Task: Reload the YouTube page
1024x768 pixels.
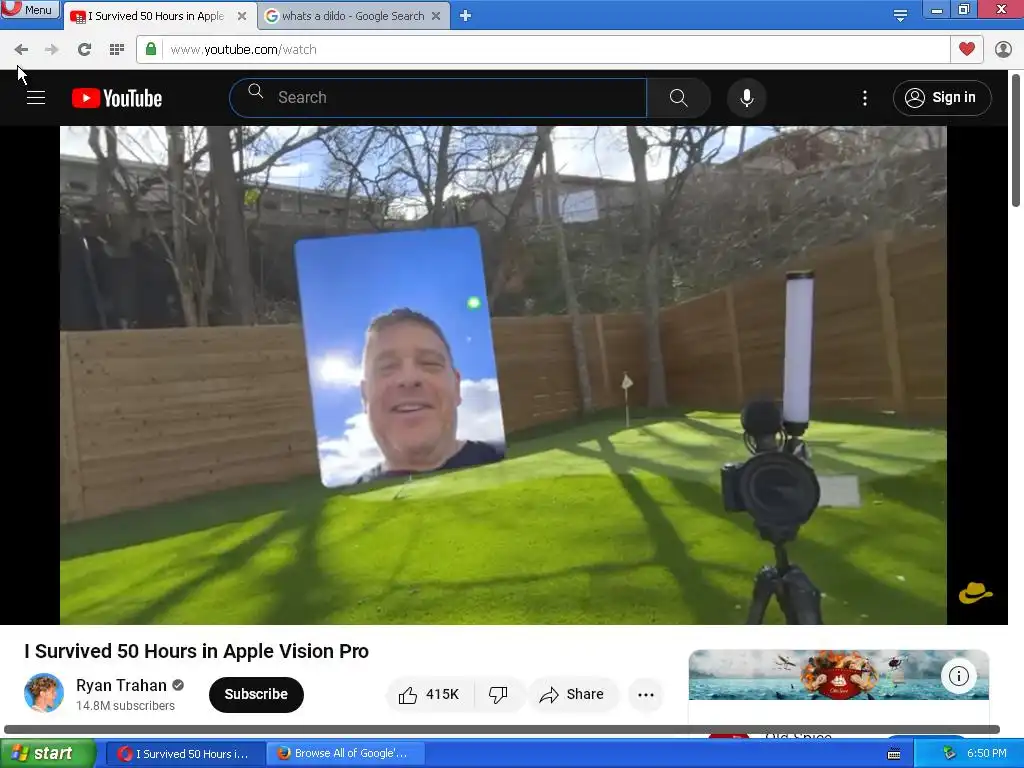Action: (84, 50)
